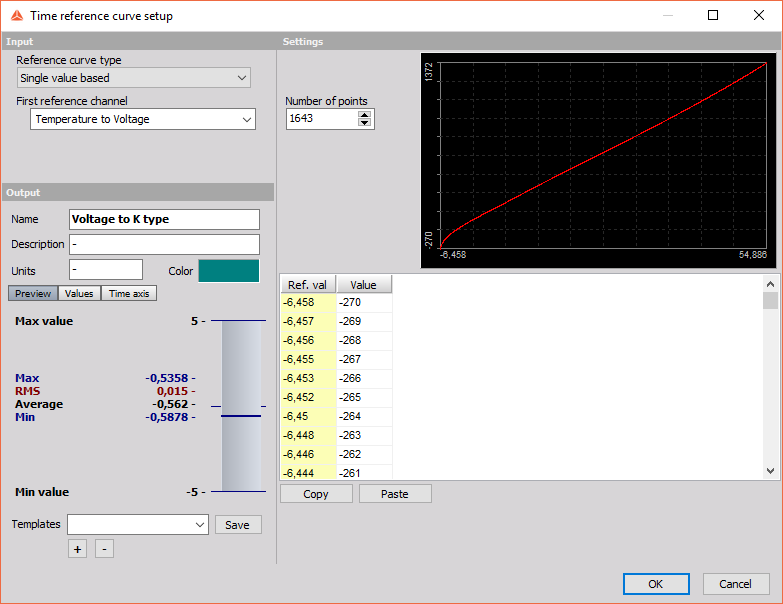This screenshot has width=783, height=604.
Task: Click the preview level bar gauge
Action: pos(241,406)
